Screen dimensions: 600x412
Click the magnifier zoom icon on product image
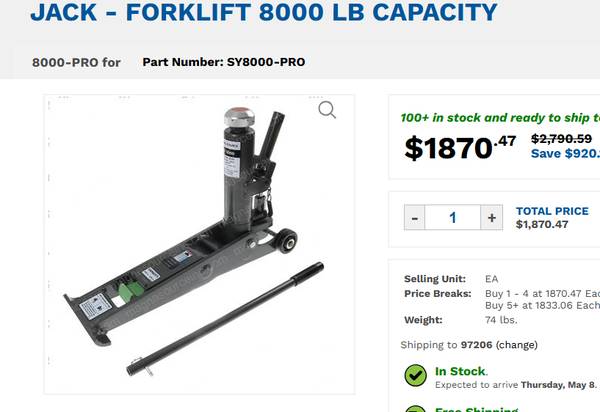point(327,110)
